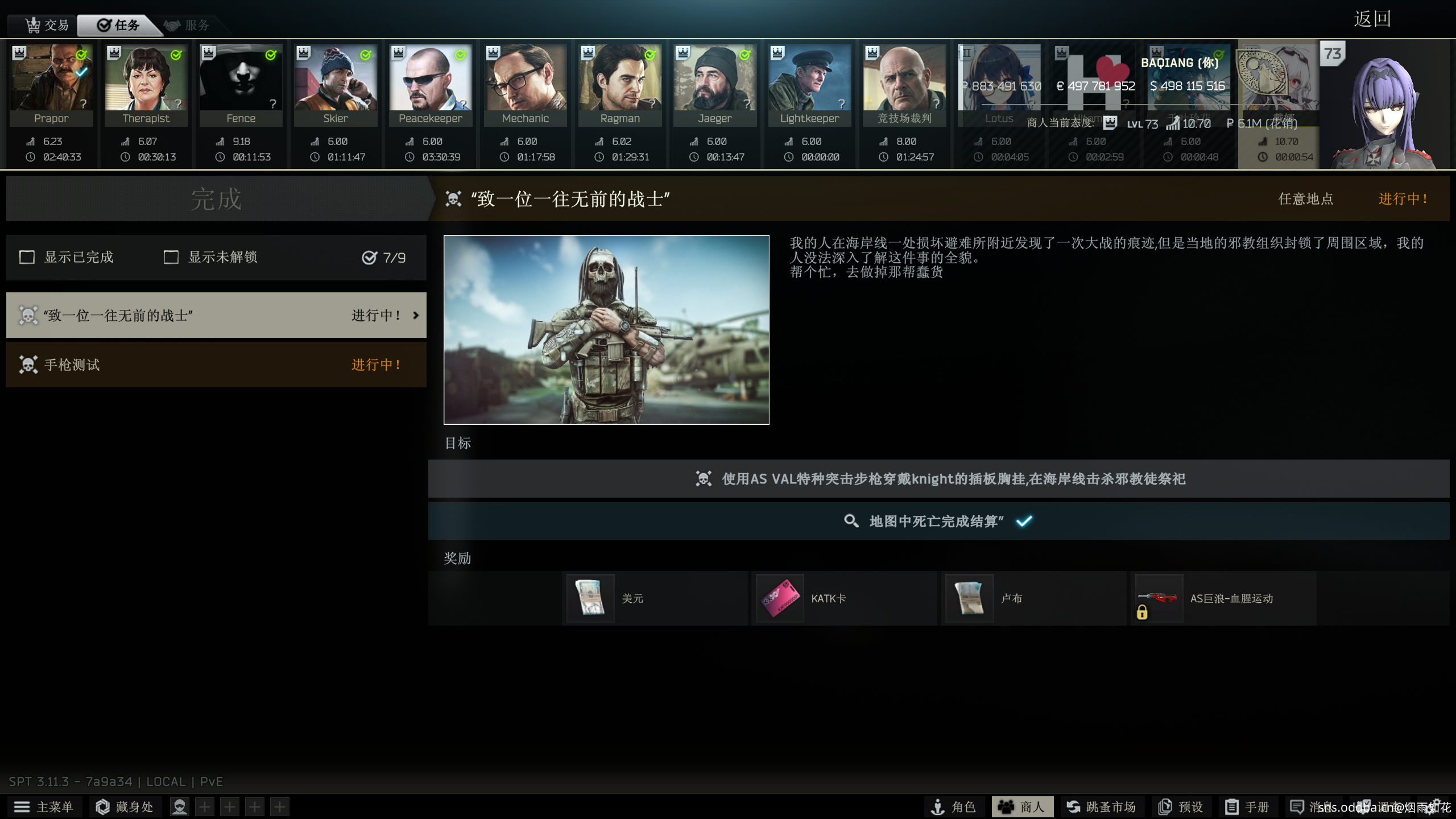Click Prapor's restock timer 02:40:33

click(62, 157)
